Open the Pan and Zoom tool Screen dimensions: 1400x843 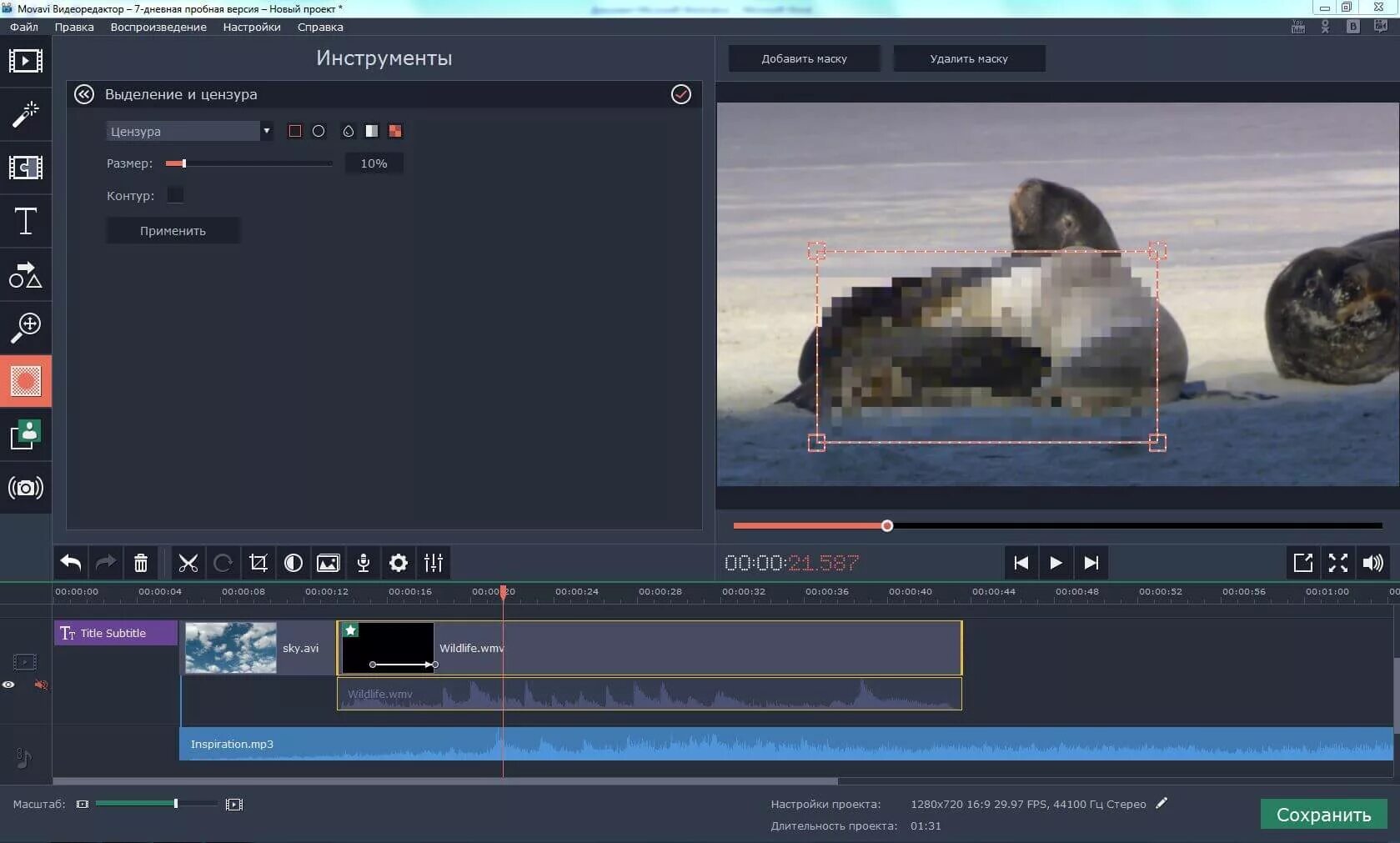25,328
